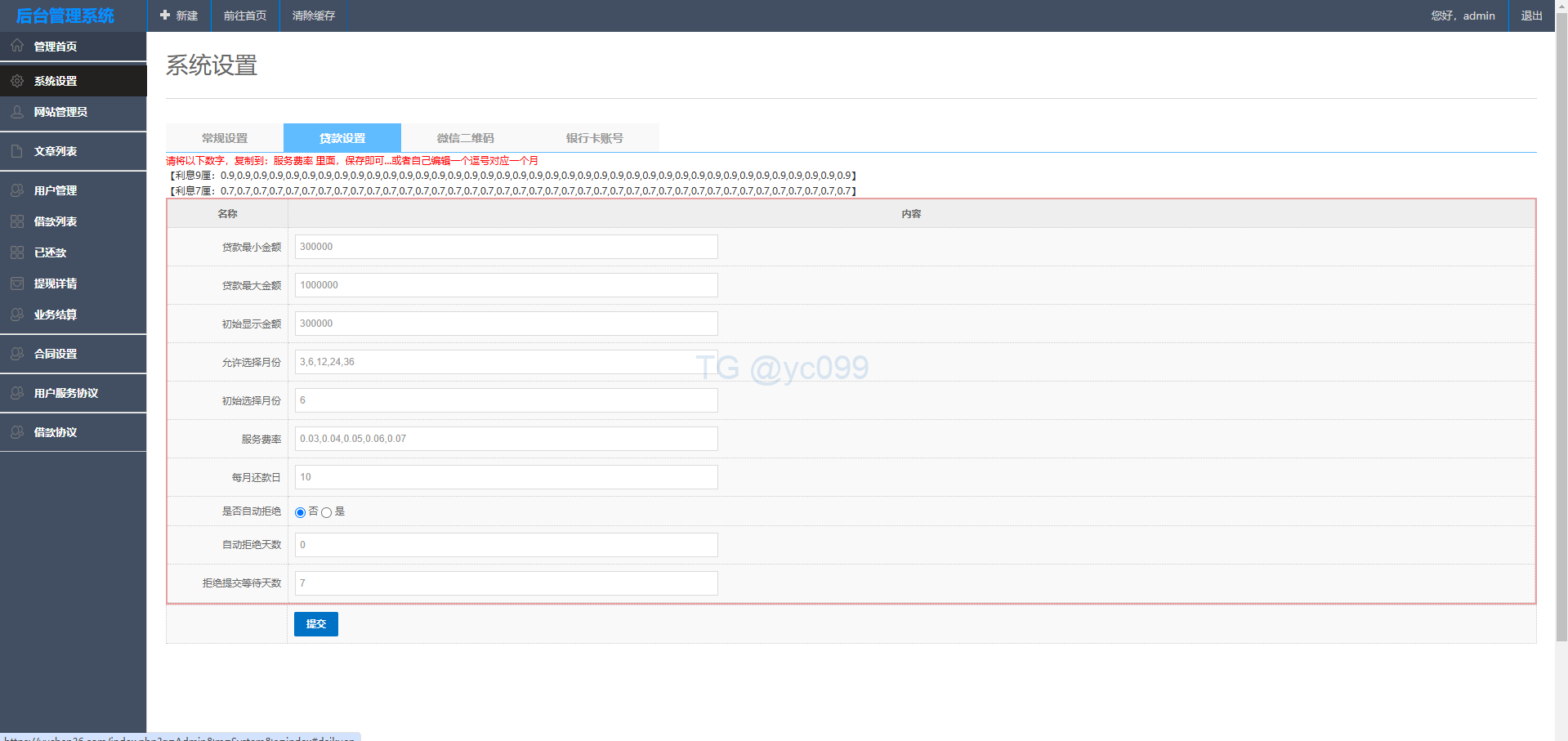Click the page vertical scrollbar
The image size is (1568, 741).
point(1561,327)
